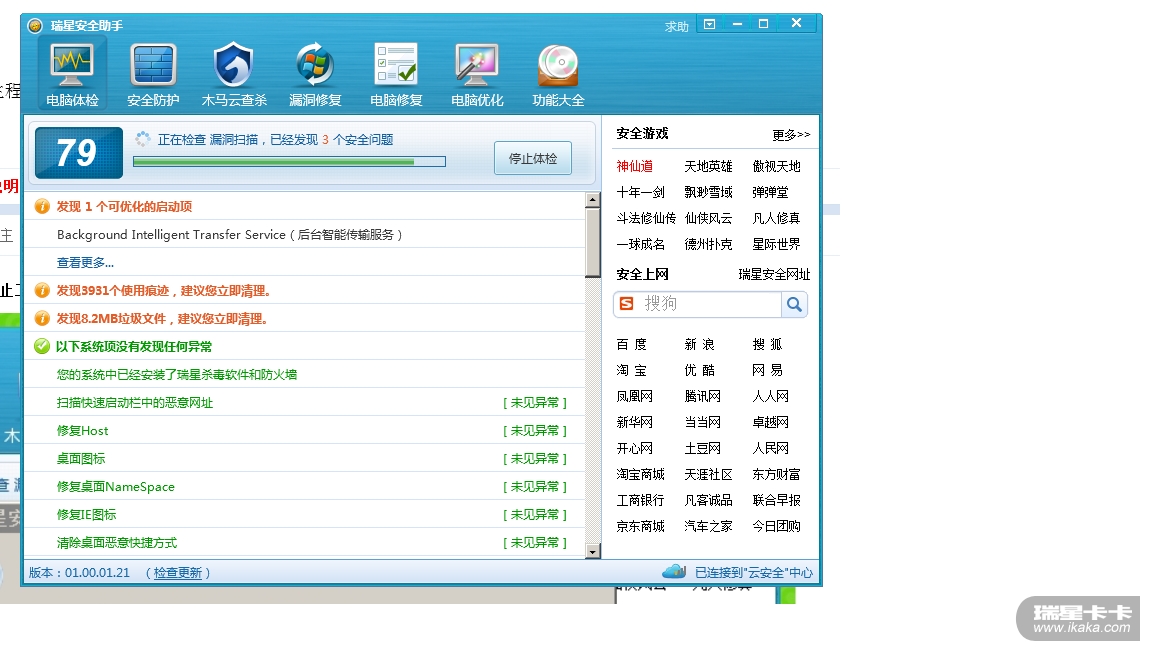The height and width of the screenshot is (648, 1152).
Task: Click the results list scroll-down arrow
Action: pyautogui.click(x=593, y=551)
